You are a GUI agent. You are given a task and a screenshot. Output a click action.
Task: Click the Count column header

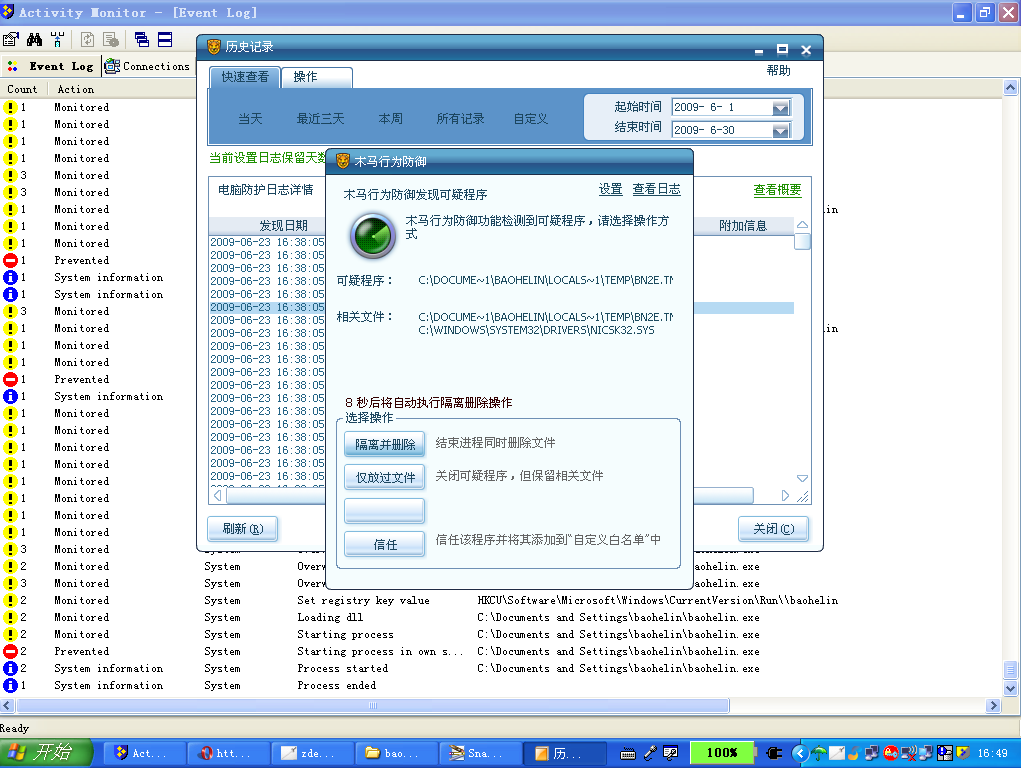(22, 89)
